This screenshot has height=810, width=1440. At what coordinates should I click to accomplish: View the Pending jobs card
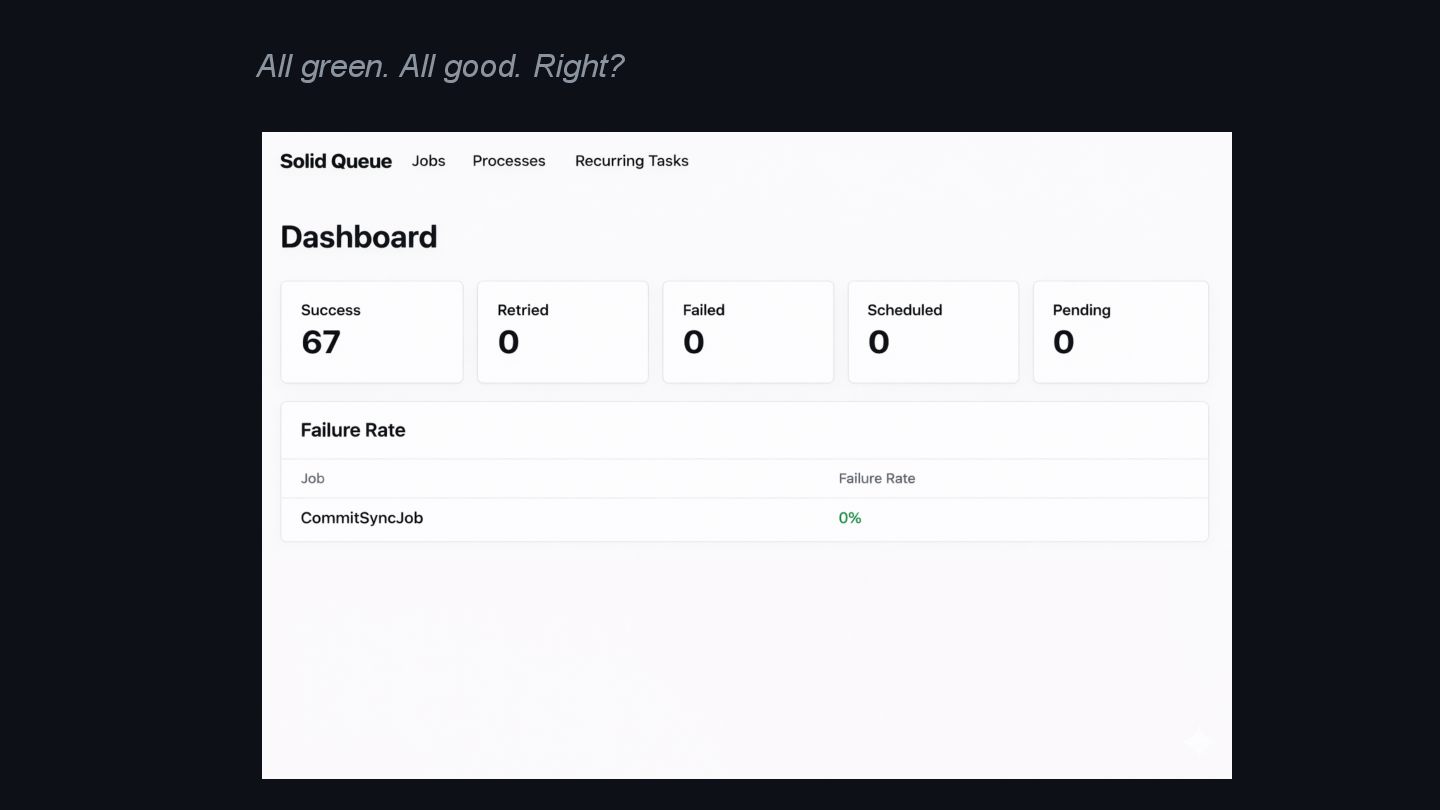click(1120, 332)
